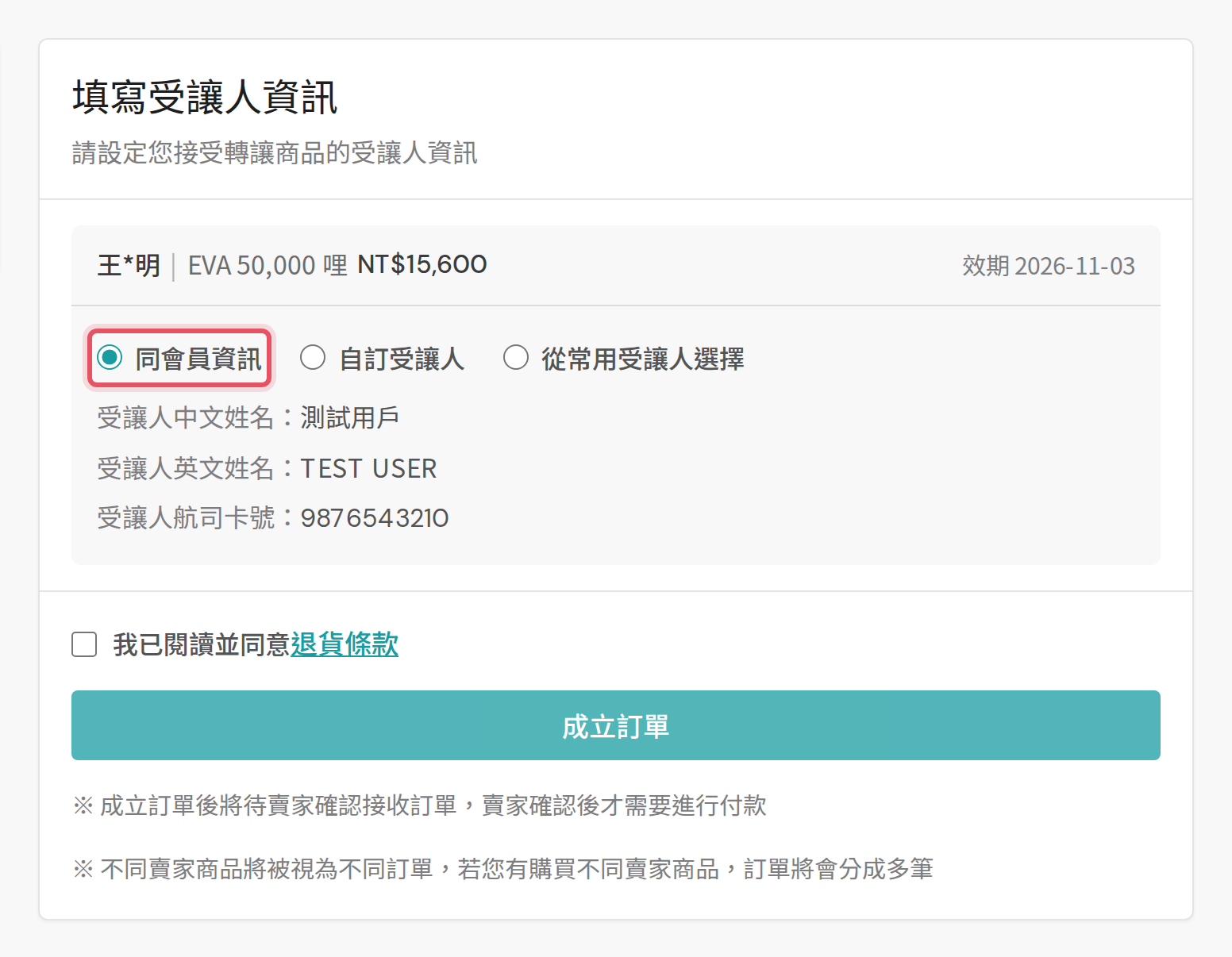The image size is (1232, 957).
Task: Click the note about 賣家確認後才需要進行付款
Action: 420,805
